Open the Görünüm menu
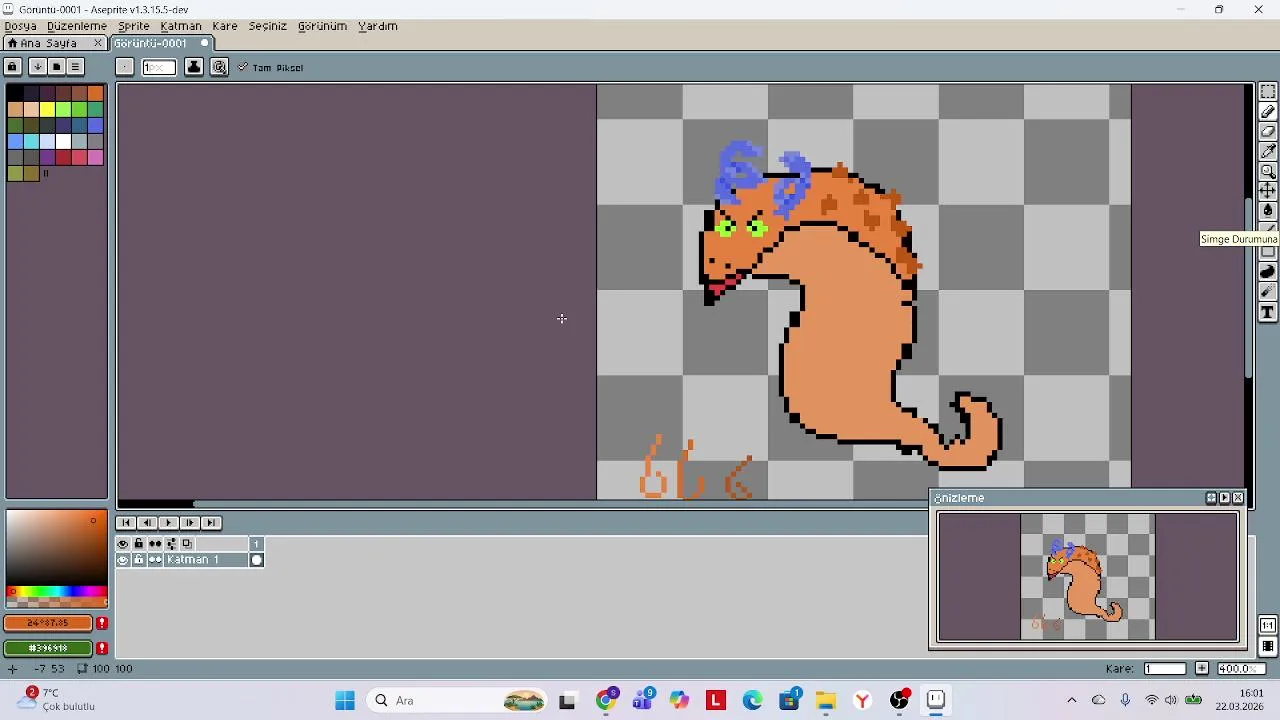The height and width of the screenshot is (720, 1280). click(x=322, y=26)
